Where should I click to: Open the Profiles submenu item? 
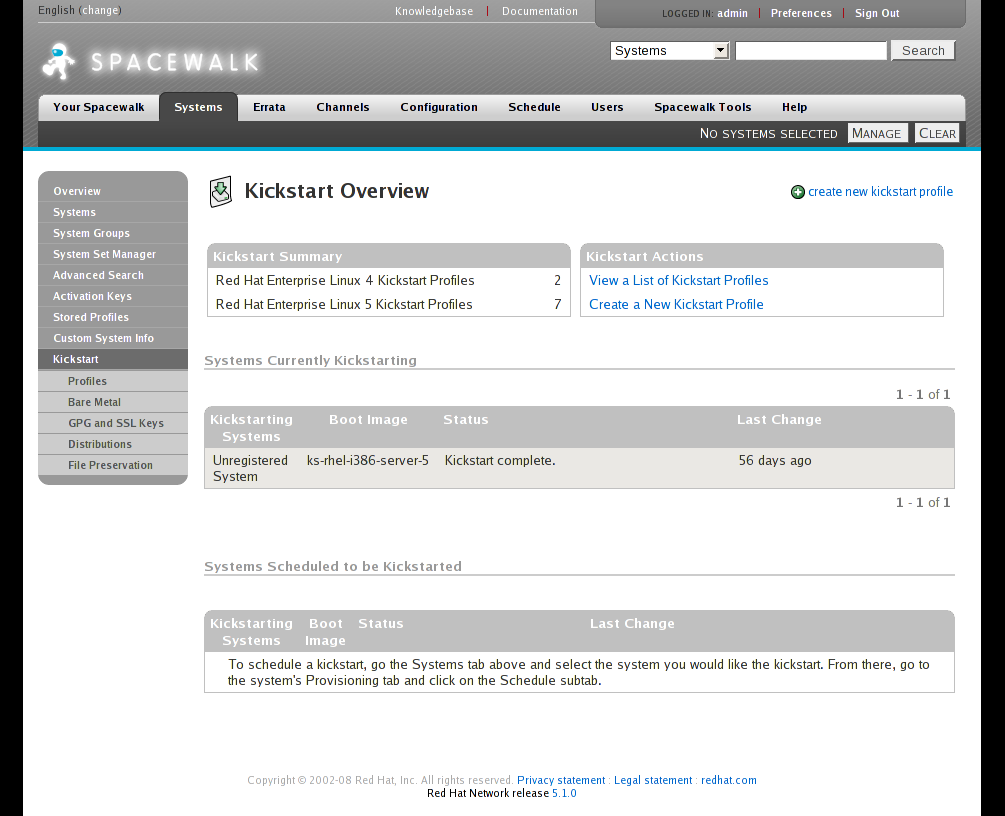(113, 381)
